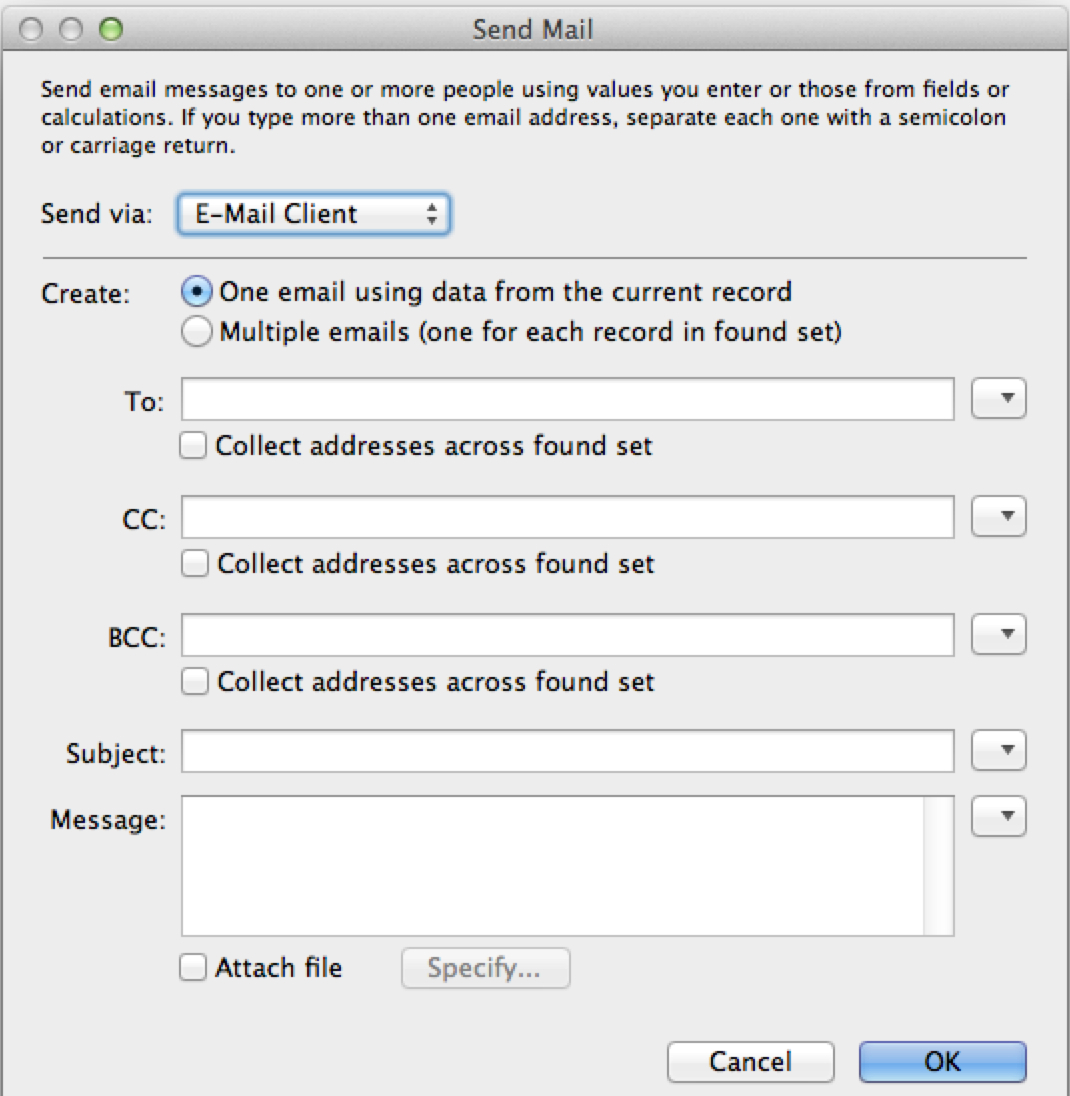
Task: Click the BCC address input field
Action: click(x=567, y=635)
